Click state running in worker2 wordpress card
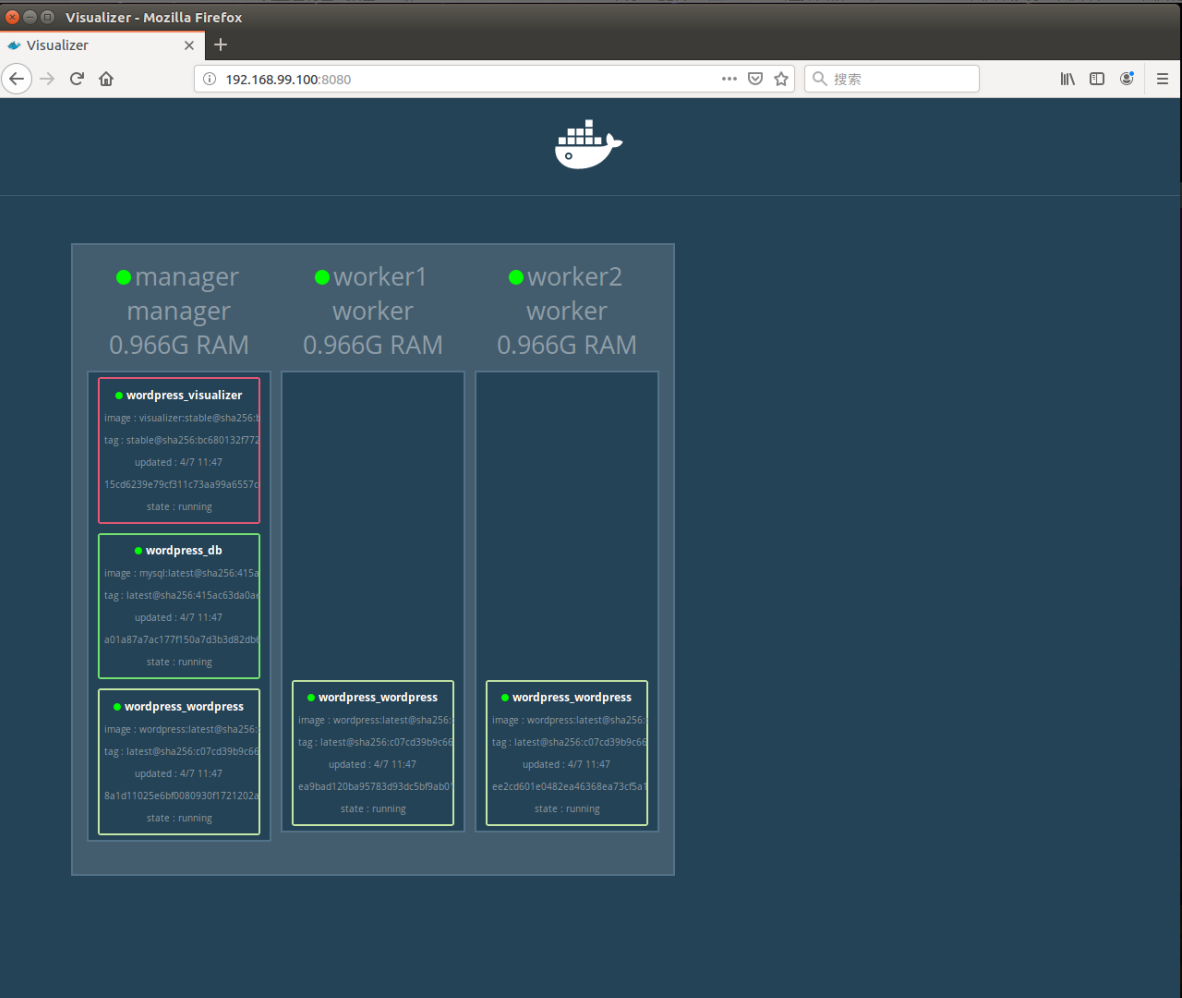1182x998 pixels. click(x=567, y=809)
